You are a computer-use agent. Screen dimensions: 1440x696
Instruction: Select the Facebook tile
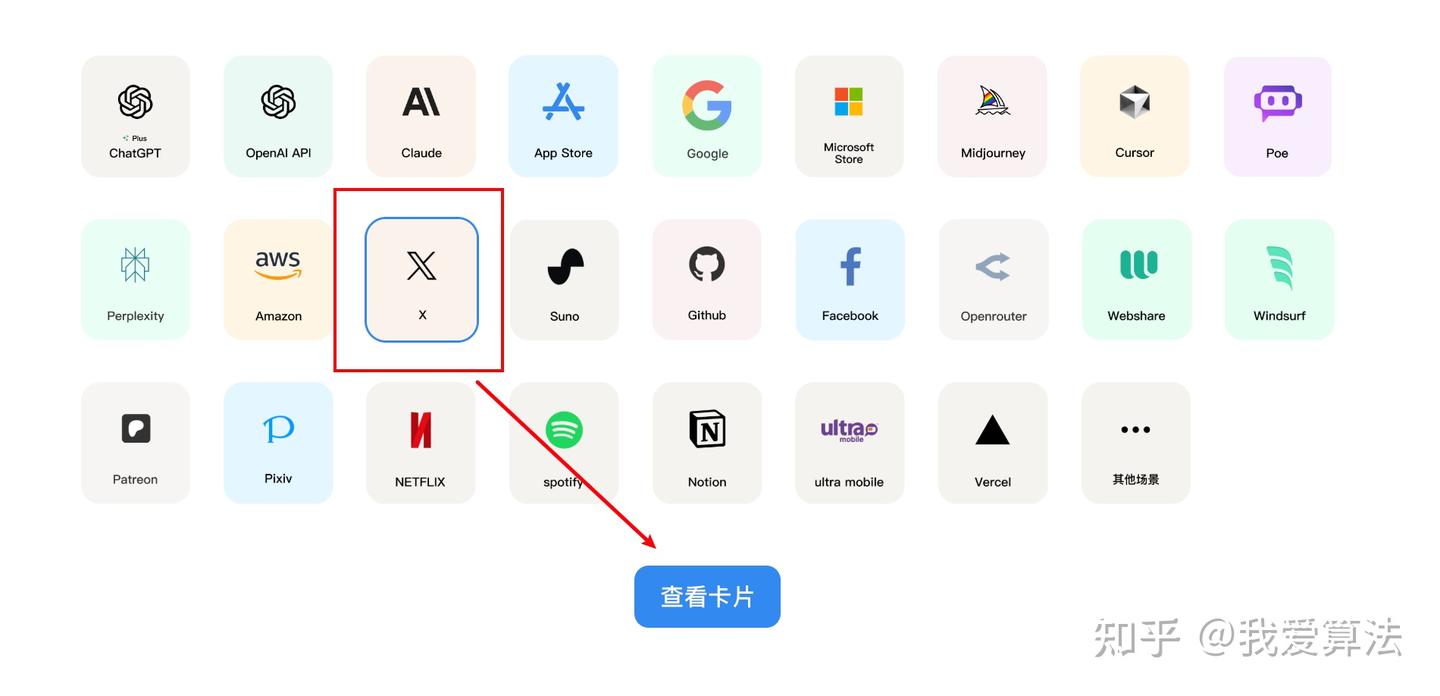click(x=850, y=279)
